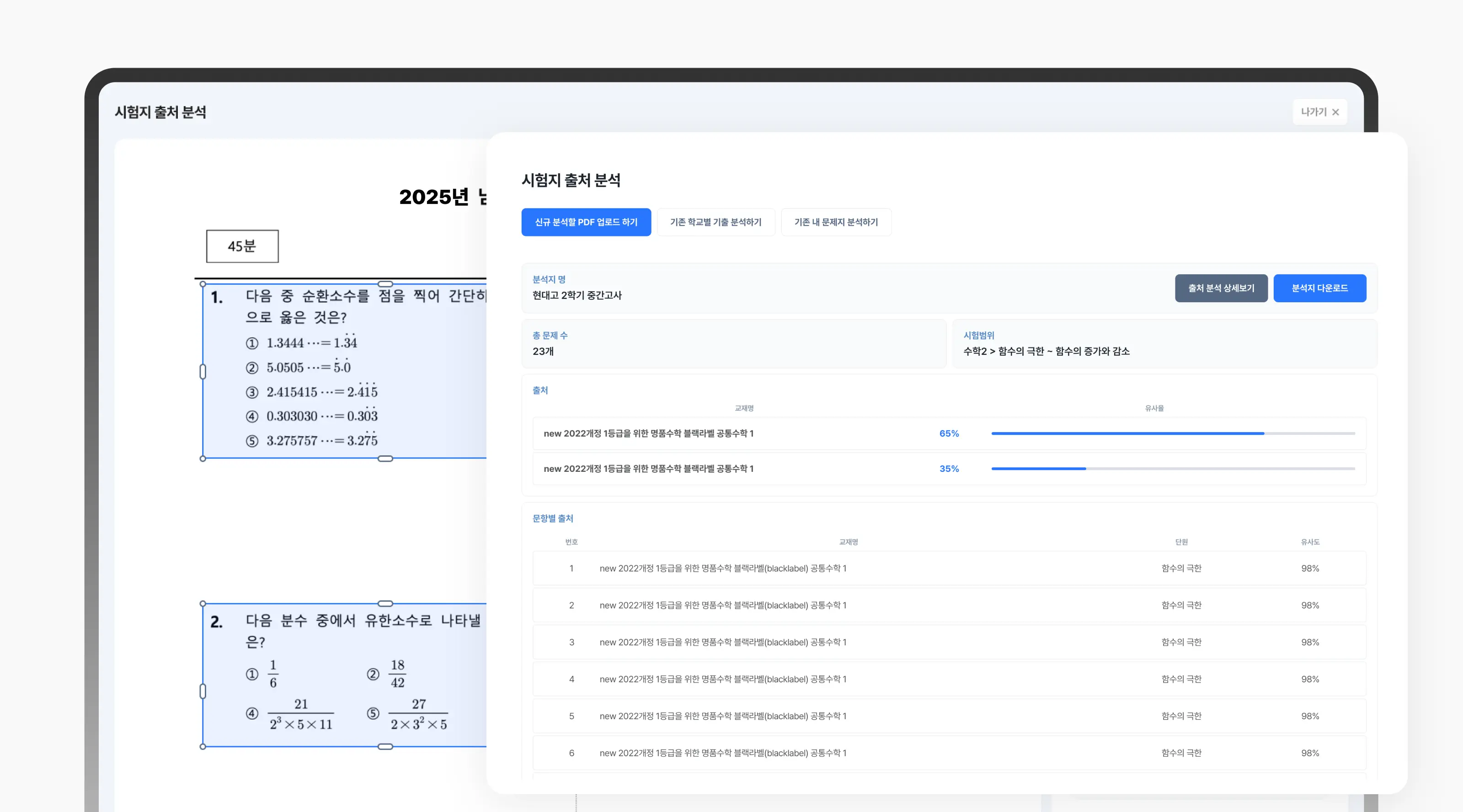Viewport: 1463px width, 812px height.
Task: Select the top-center handle of question 1 box
Action: [385, 284]
